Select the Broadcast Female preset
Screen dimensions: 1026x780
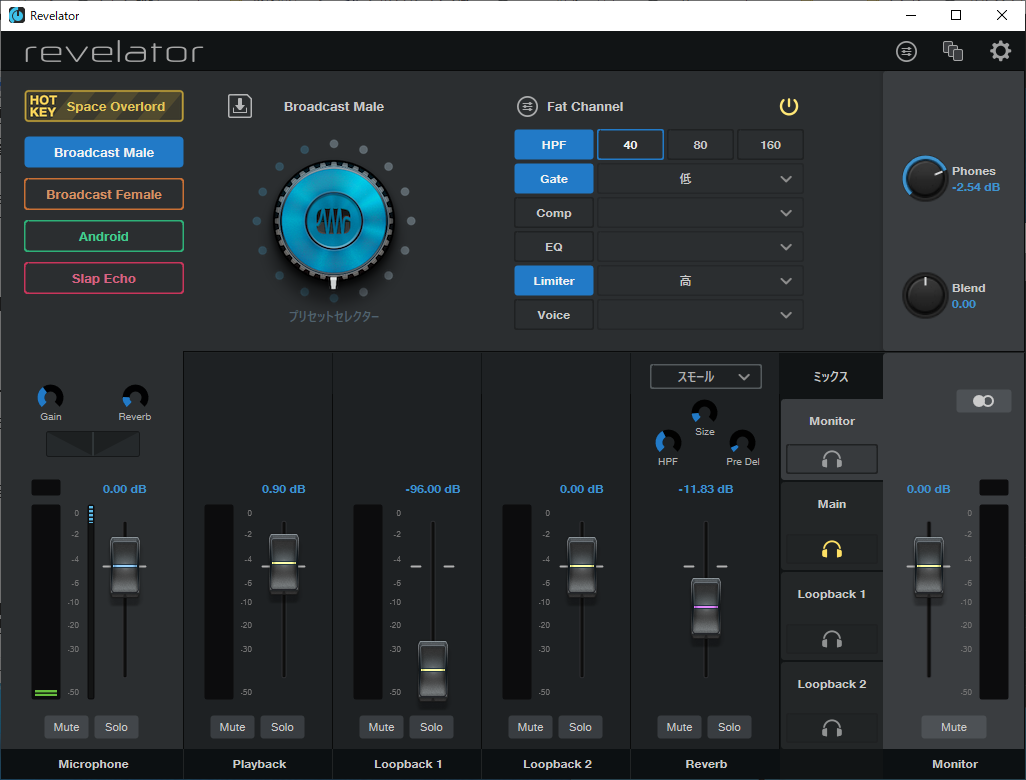pos(104,194)
